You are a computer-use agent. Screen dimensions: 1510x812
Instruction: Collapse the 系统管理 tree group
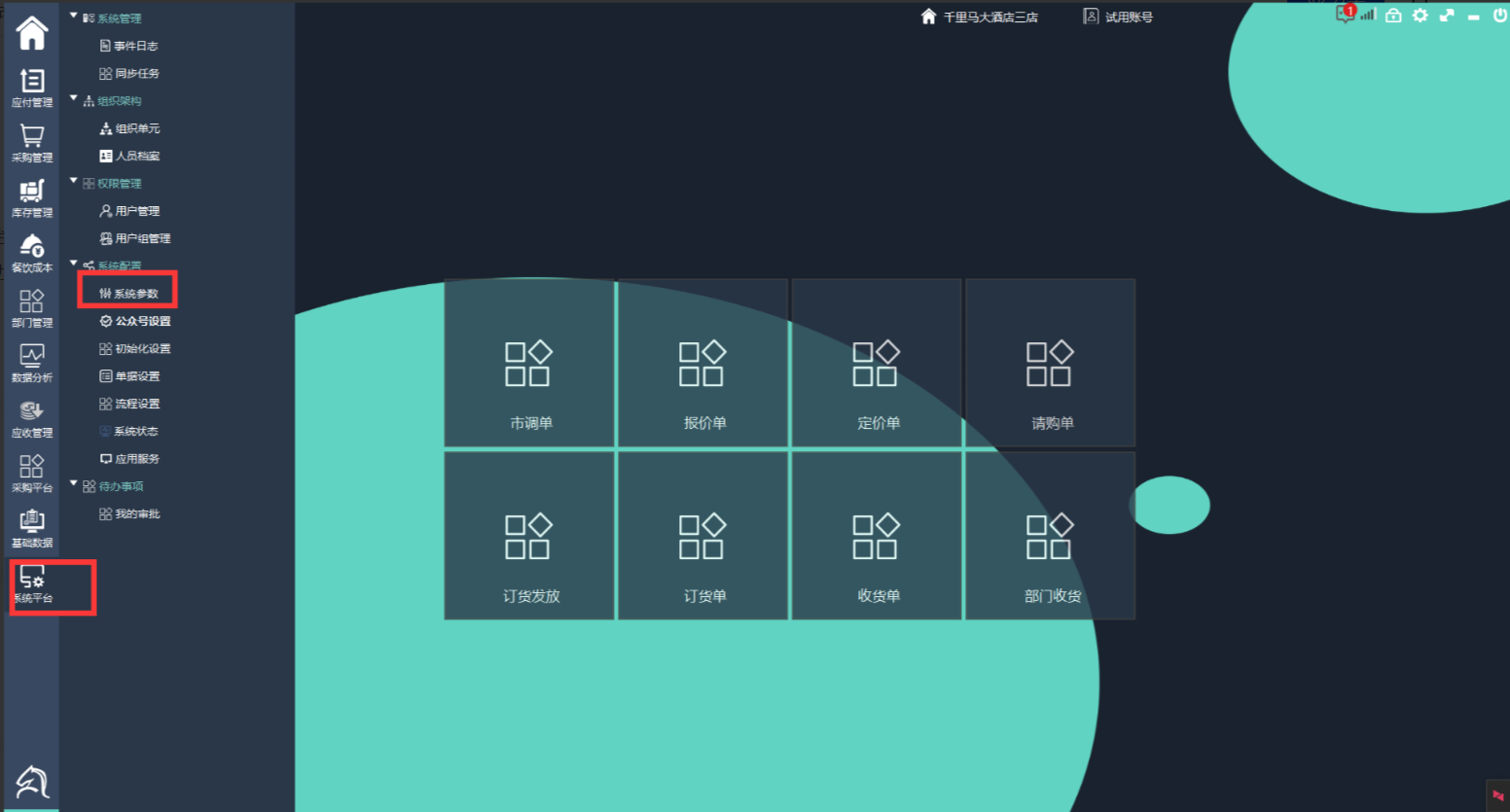(x=73, y=17)
